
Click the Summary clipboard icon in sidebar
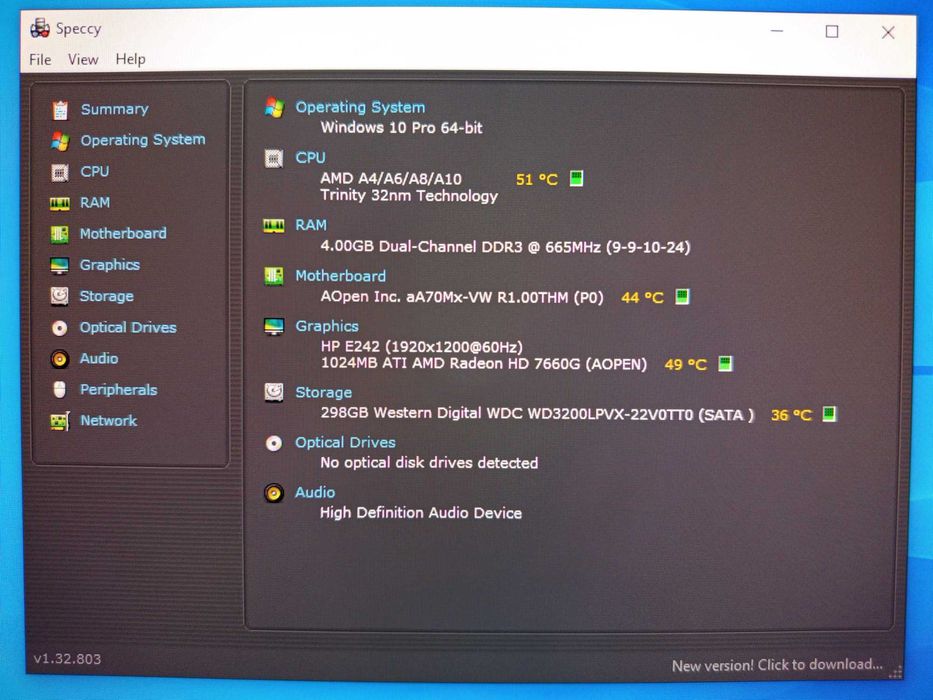tap(60, 110)
